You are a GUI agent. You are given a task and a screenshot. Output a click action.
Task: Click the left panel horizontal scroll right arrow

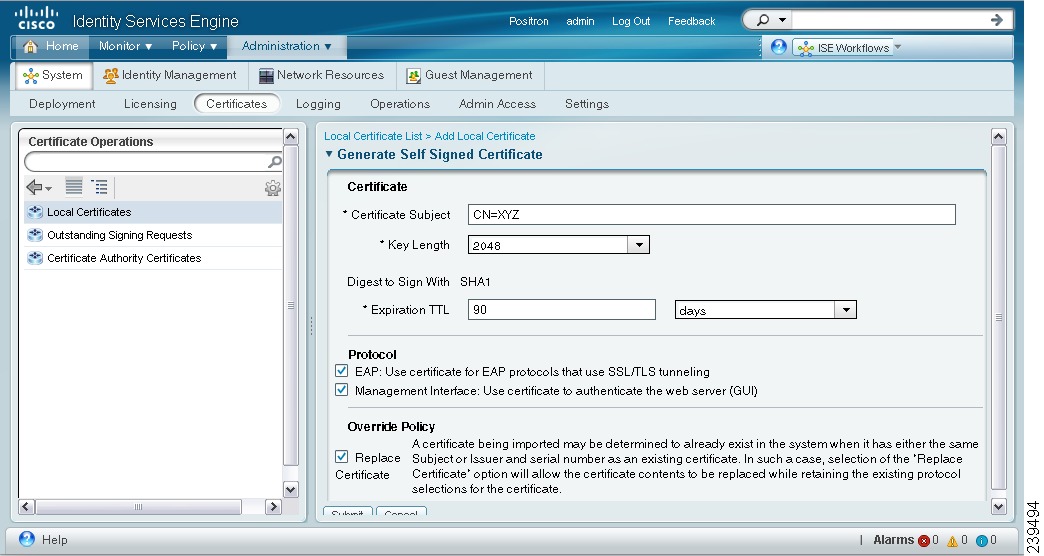click(x=273, y=507)
